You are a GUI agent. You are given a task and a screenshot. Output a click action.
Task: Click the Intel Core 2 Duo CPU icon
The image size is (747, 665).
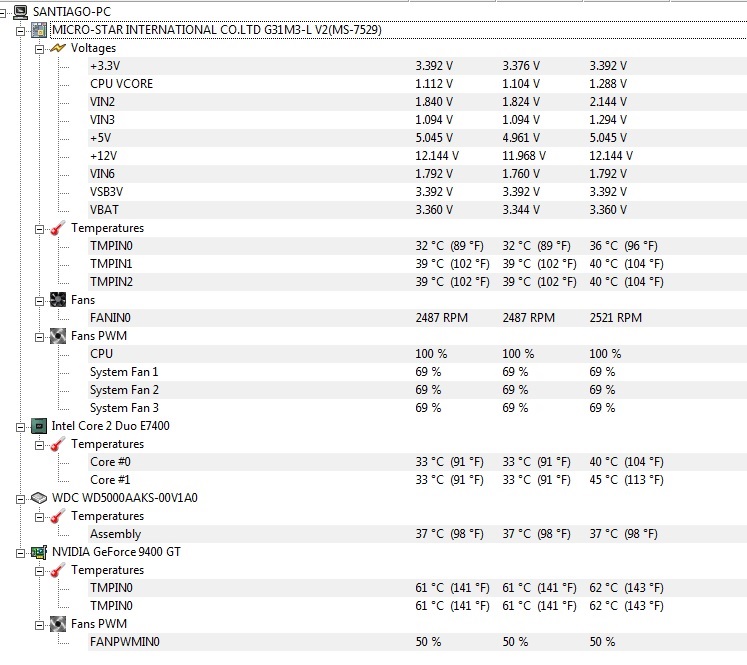pyautogui.click(x=39, y=426)
